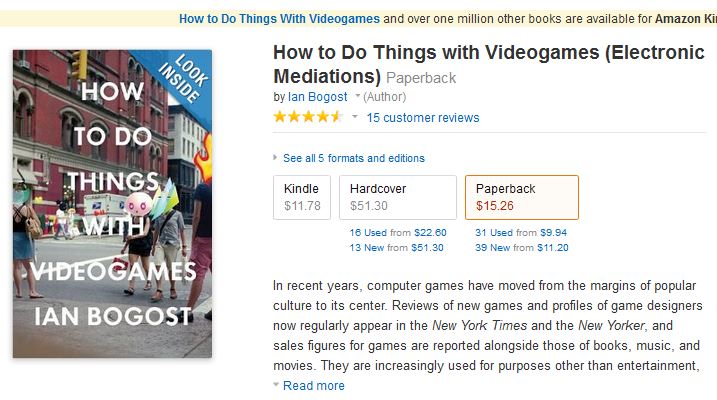This screenshot has height=400, width=717.
Task: Click the star rating icons
Action: (x=308, y=117)
